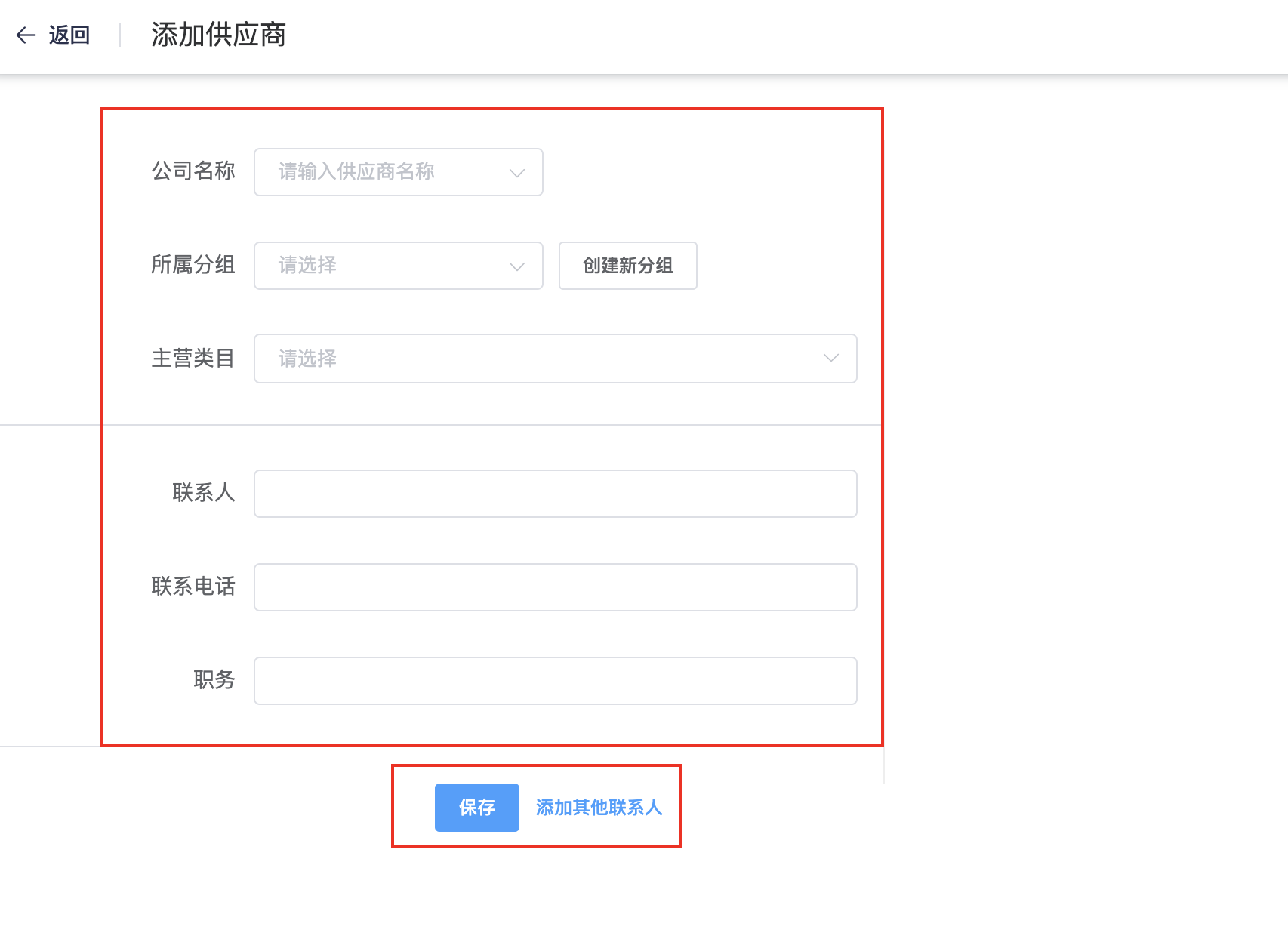Click the chevron in 主营类目 selector
The image size is (1288, 933).
(x=831, y=359)
